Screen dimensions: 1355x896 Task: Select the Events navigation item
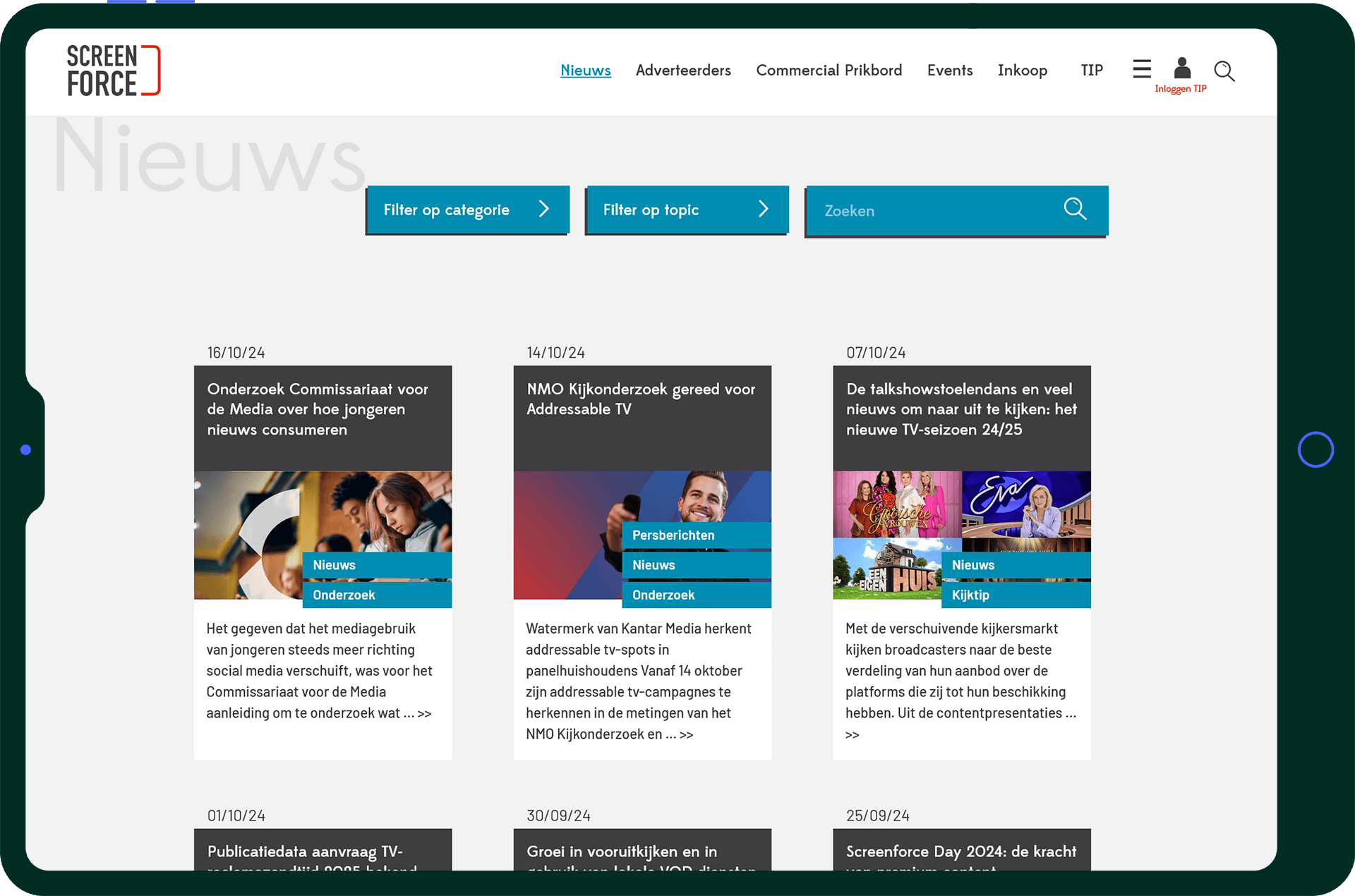click(949, 71)
